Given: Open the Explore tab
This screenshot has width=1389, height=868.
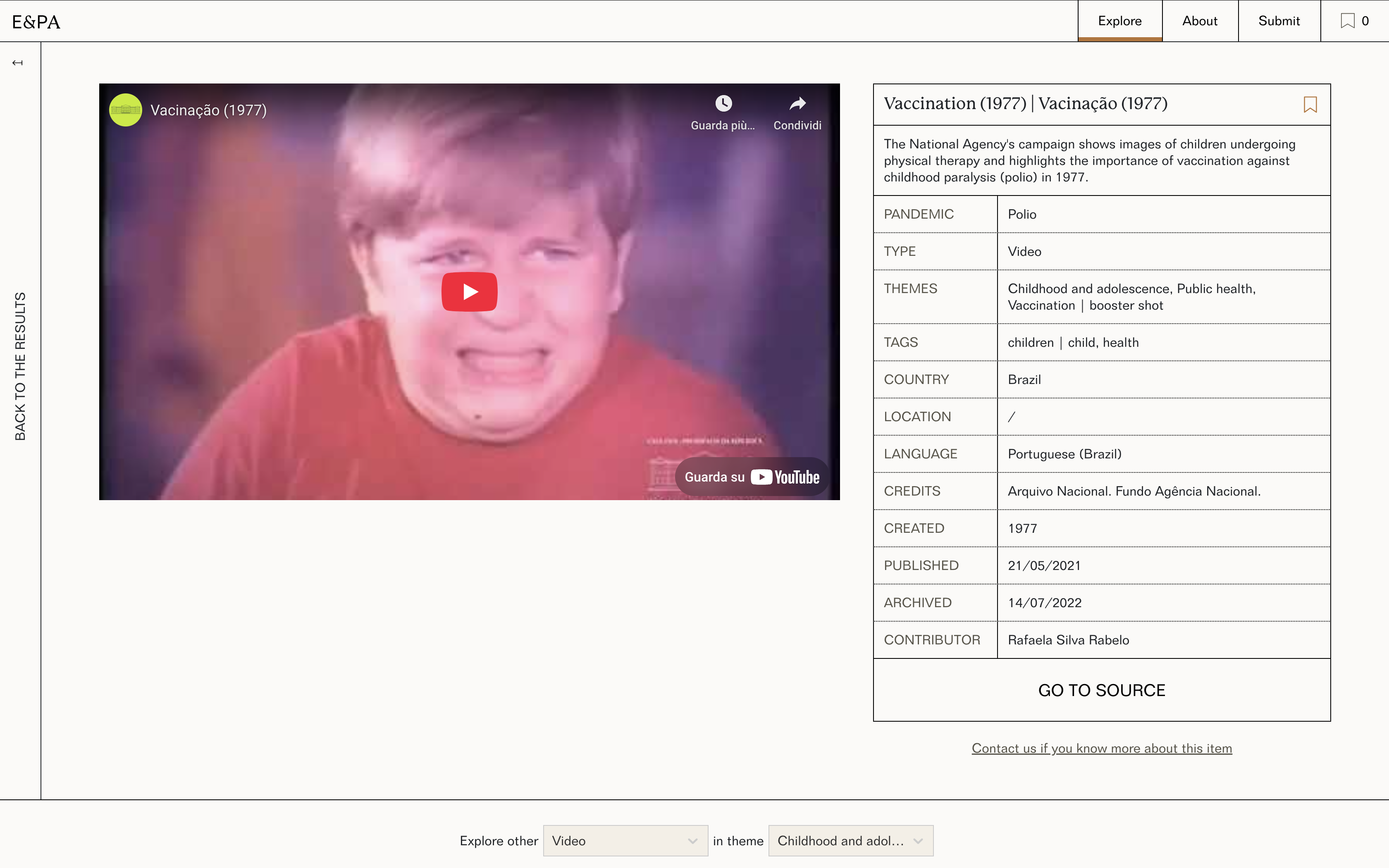Looking at the screenshot, I should pos(1120,21).
